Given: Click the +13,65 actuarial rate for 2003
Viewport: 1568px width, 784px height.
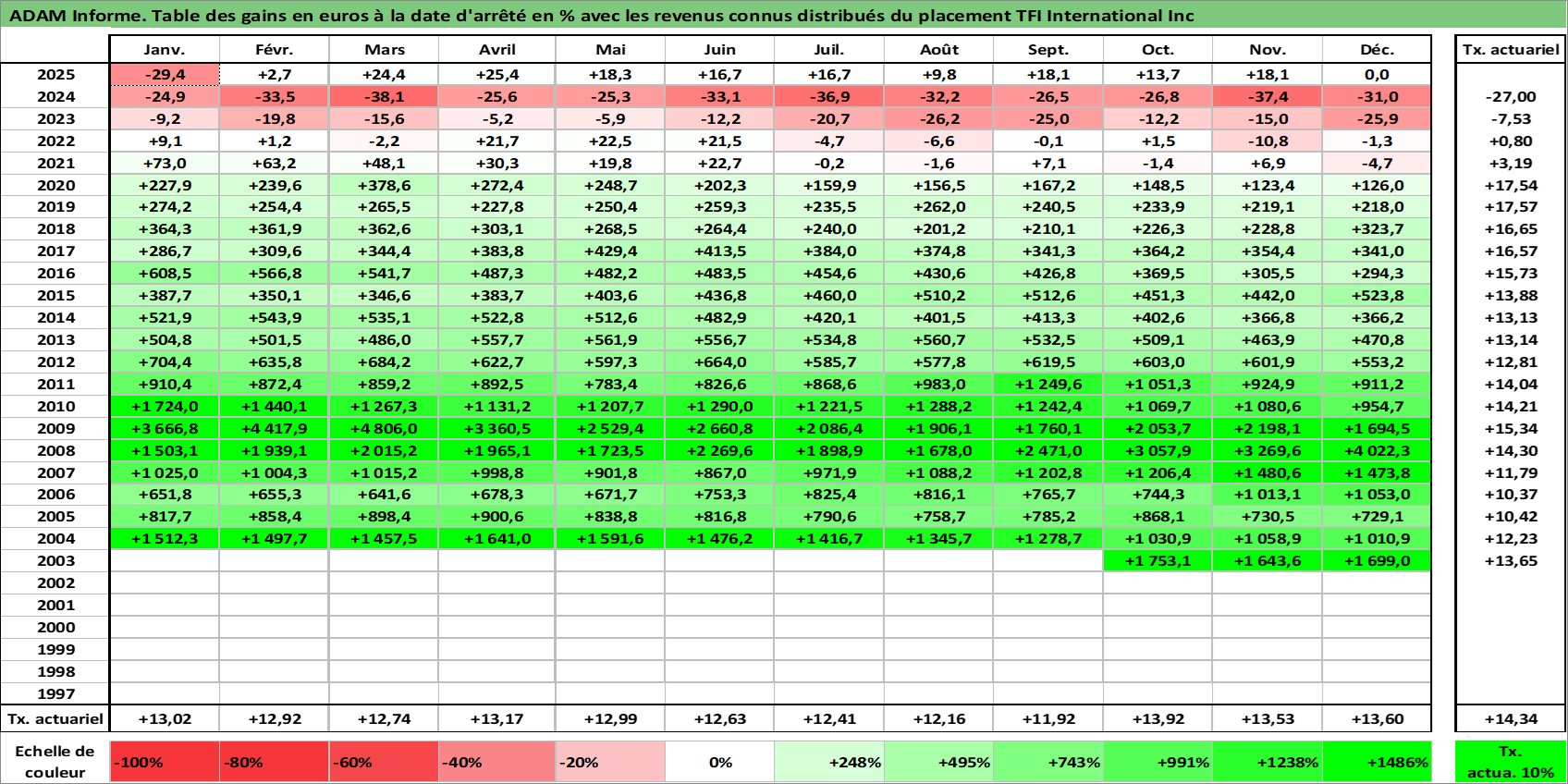Looking at the screenshot, I should point(1511,561).
